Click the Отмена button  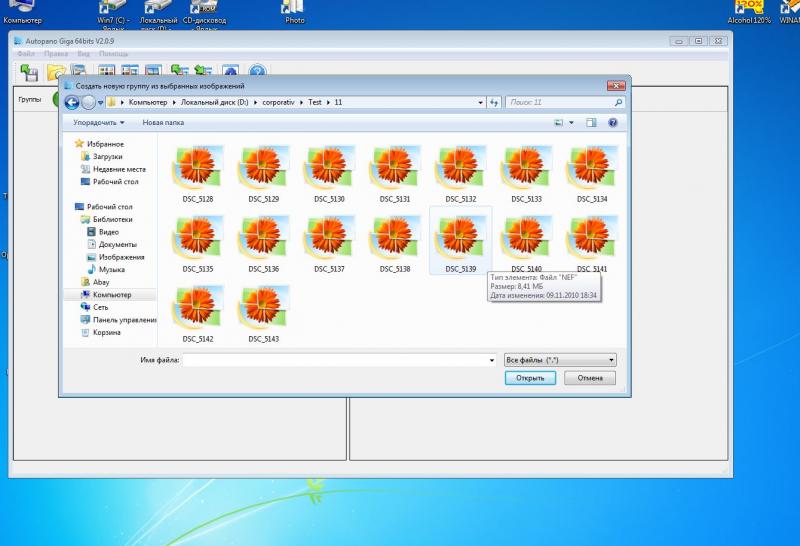tap(590, 378)
